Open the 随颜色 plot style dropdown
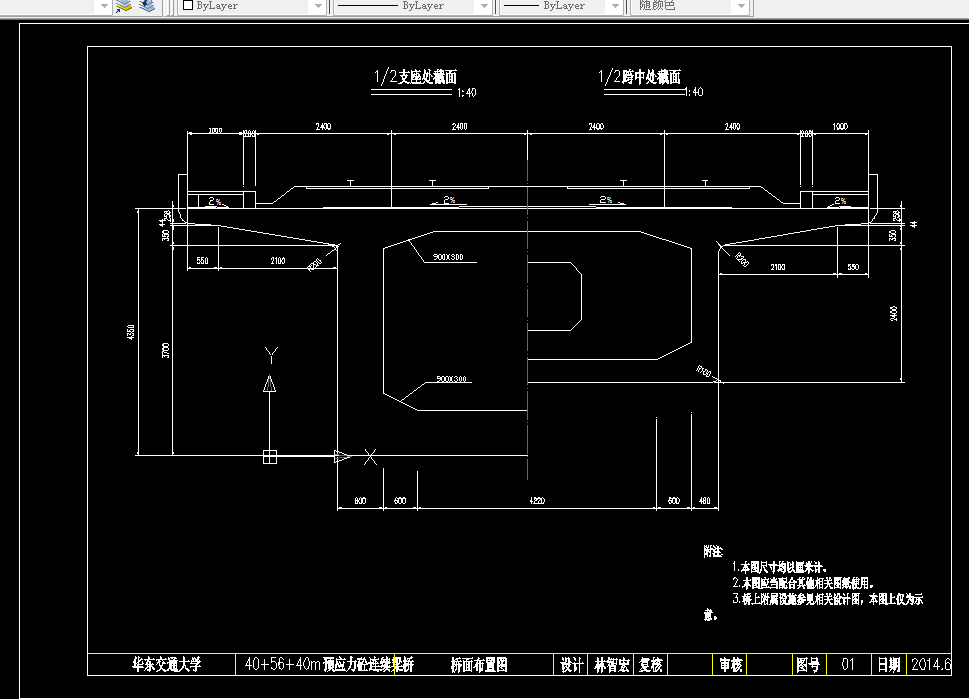 [x=691, y=6]
